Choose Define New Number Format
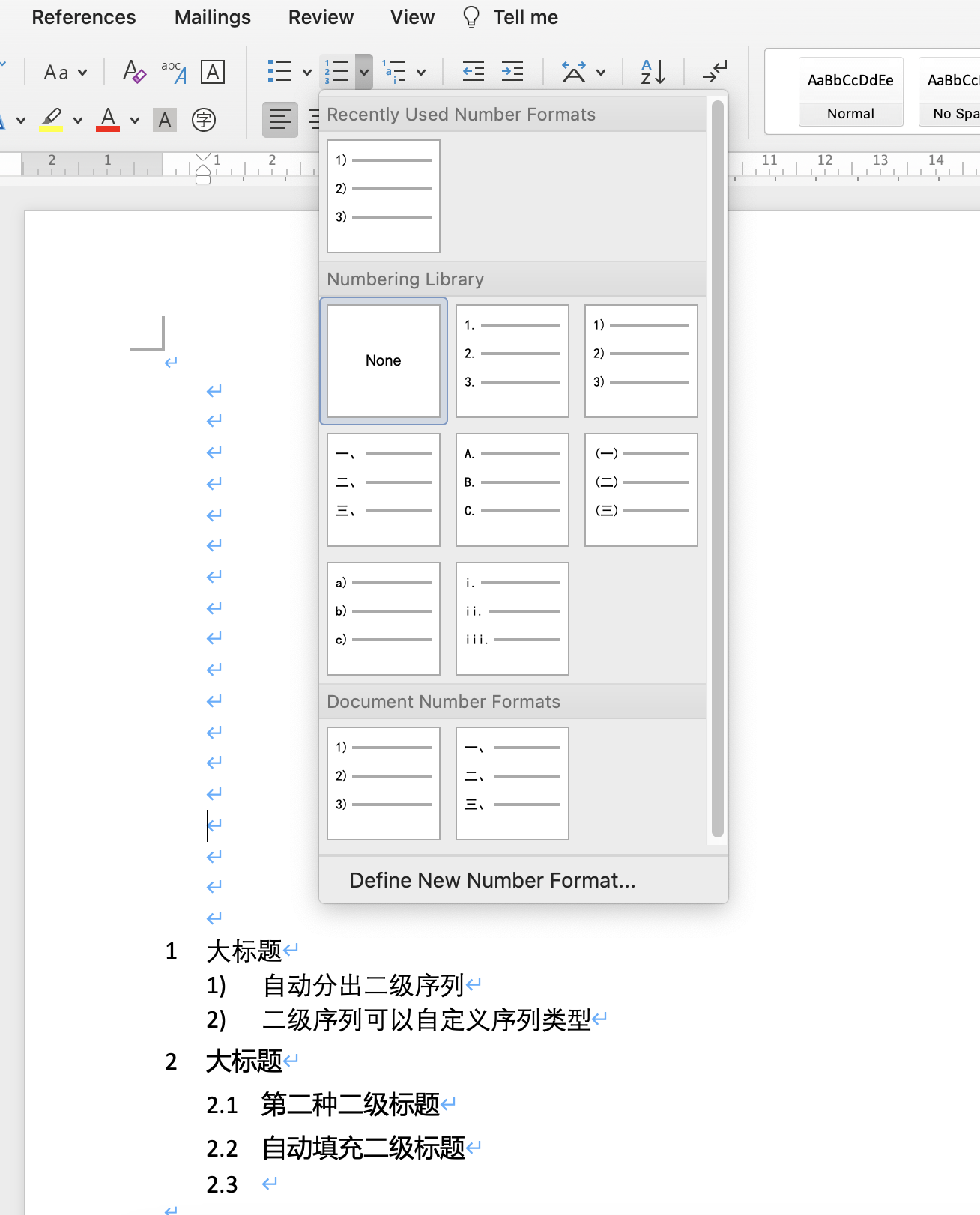Viewport: 980px width, 1215px height. coord(492,880)
